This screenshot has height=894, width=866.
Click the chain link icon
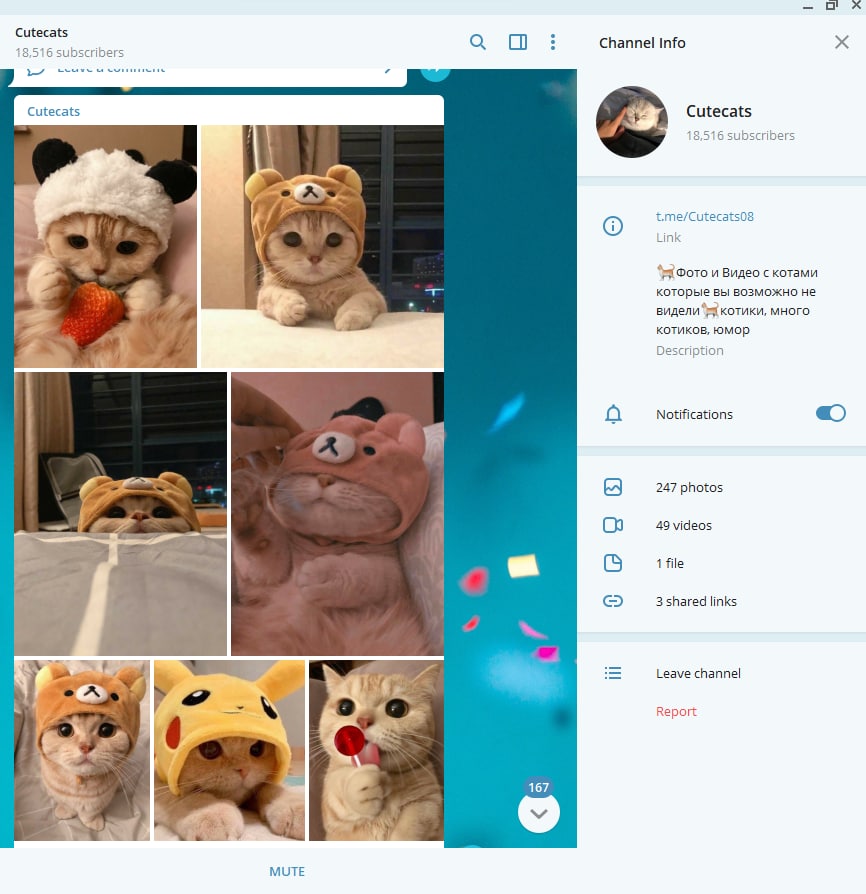613,601
